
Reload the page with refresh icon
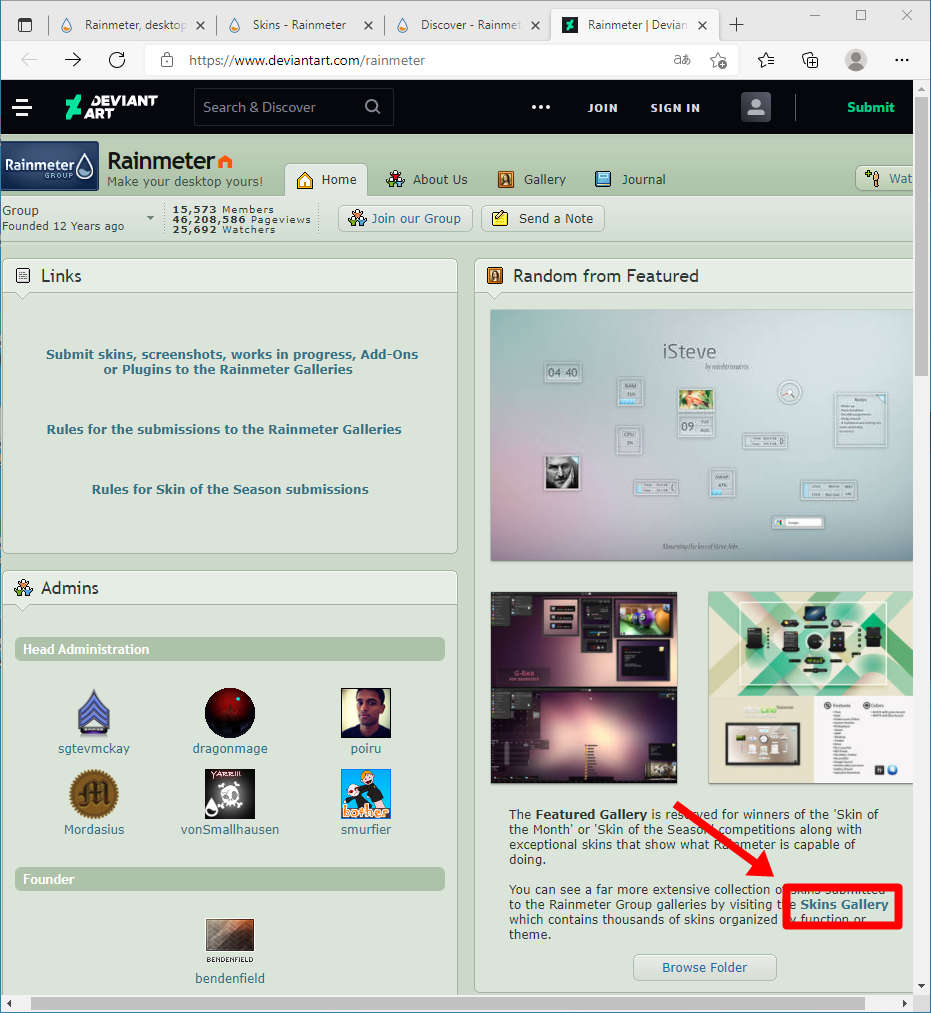[x=117, y=60]
